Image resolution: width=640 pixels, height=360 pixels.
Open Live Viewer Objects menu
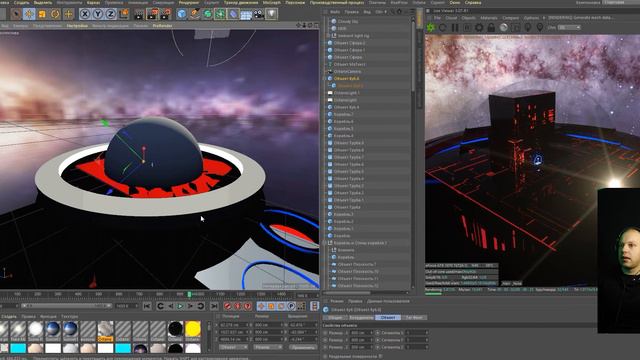point(469,18)
